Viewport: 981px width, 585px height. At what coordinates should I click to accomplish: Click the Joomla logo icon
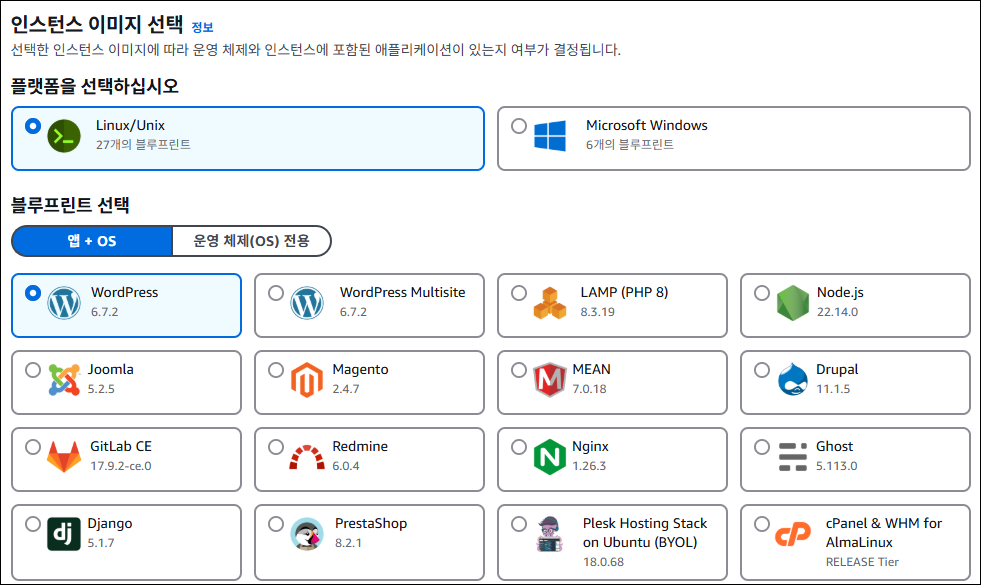tap(64, 380)
